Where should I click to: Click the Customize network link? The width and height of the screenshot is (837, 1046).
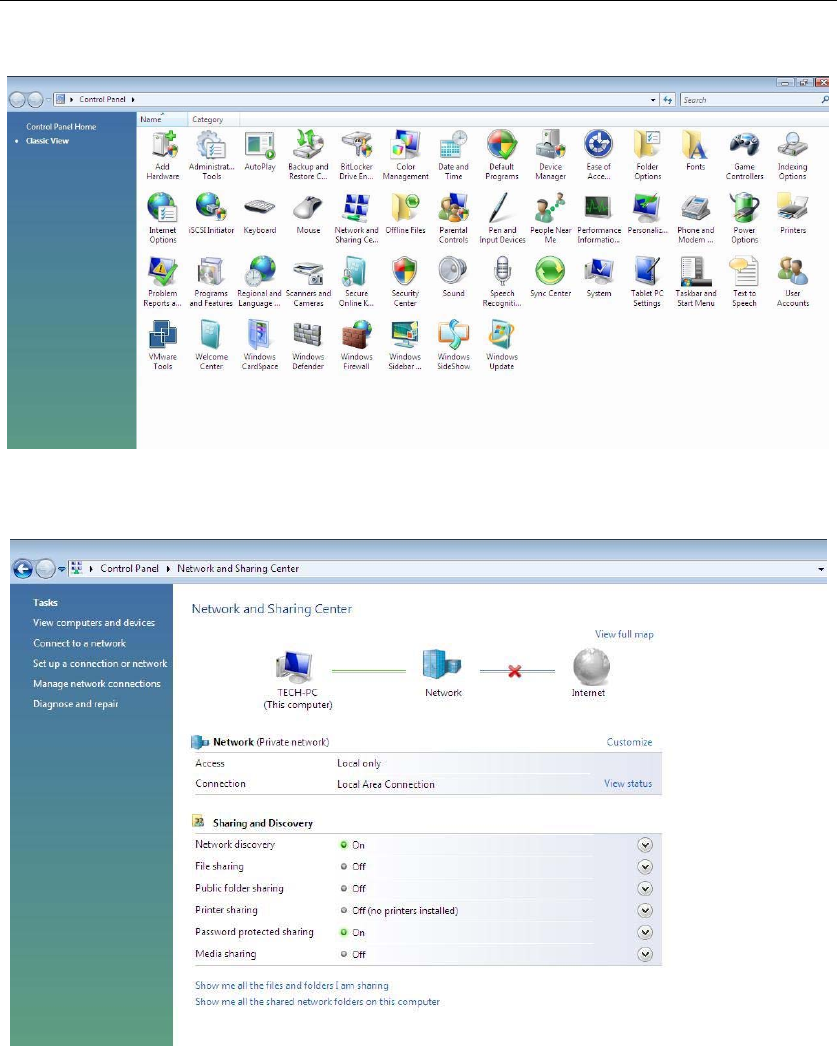click(x=630, y=742)
